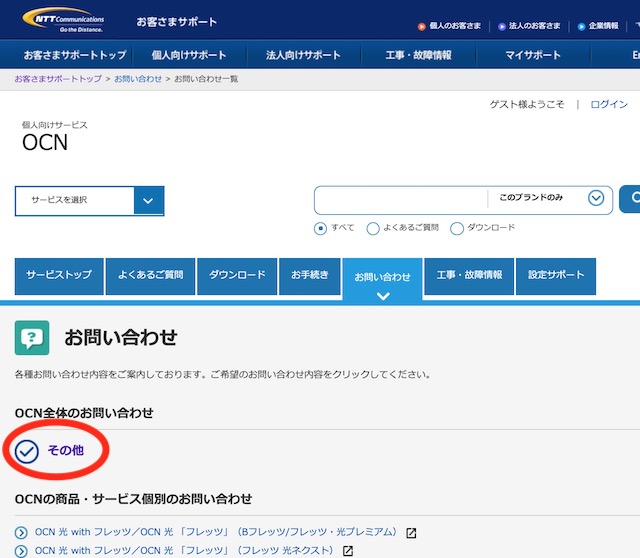Open the サービスを選択 dropdown

(89, 201)
